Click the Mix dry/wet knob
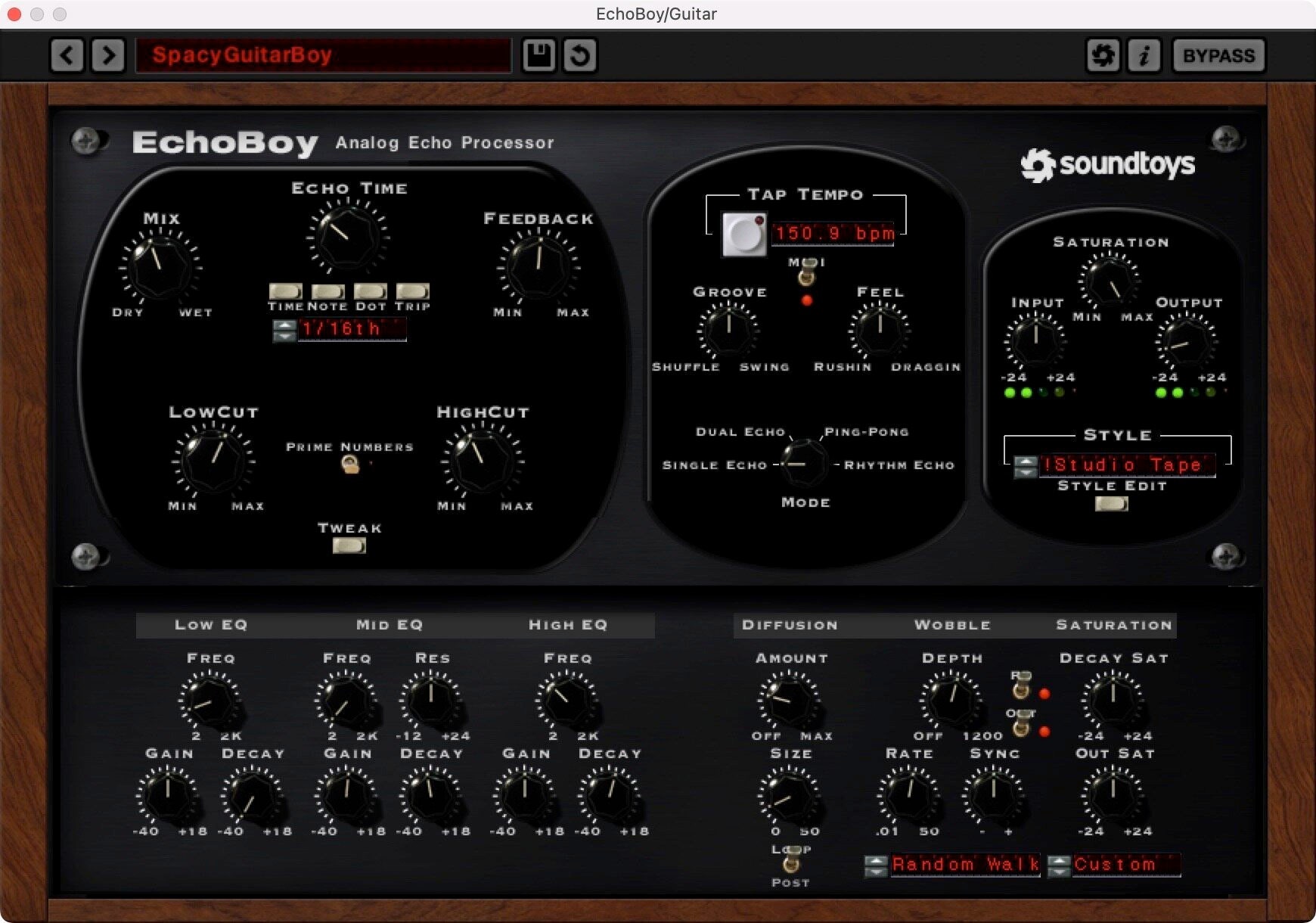This screenshot has height=923, width=1316. [x=160, y=266]
